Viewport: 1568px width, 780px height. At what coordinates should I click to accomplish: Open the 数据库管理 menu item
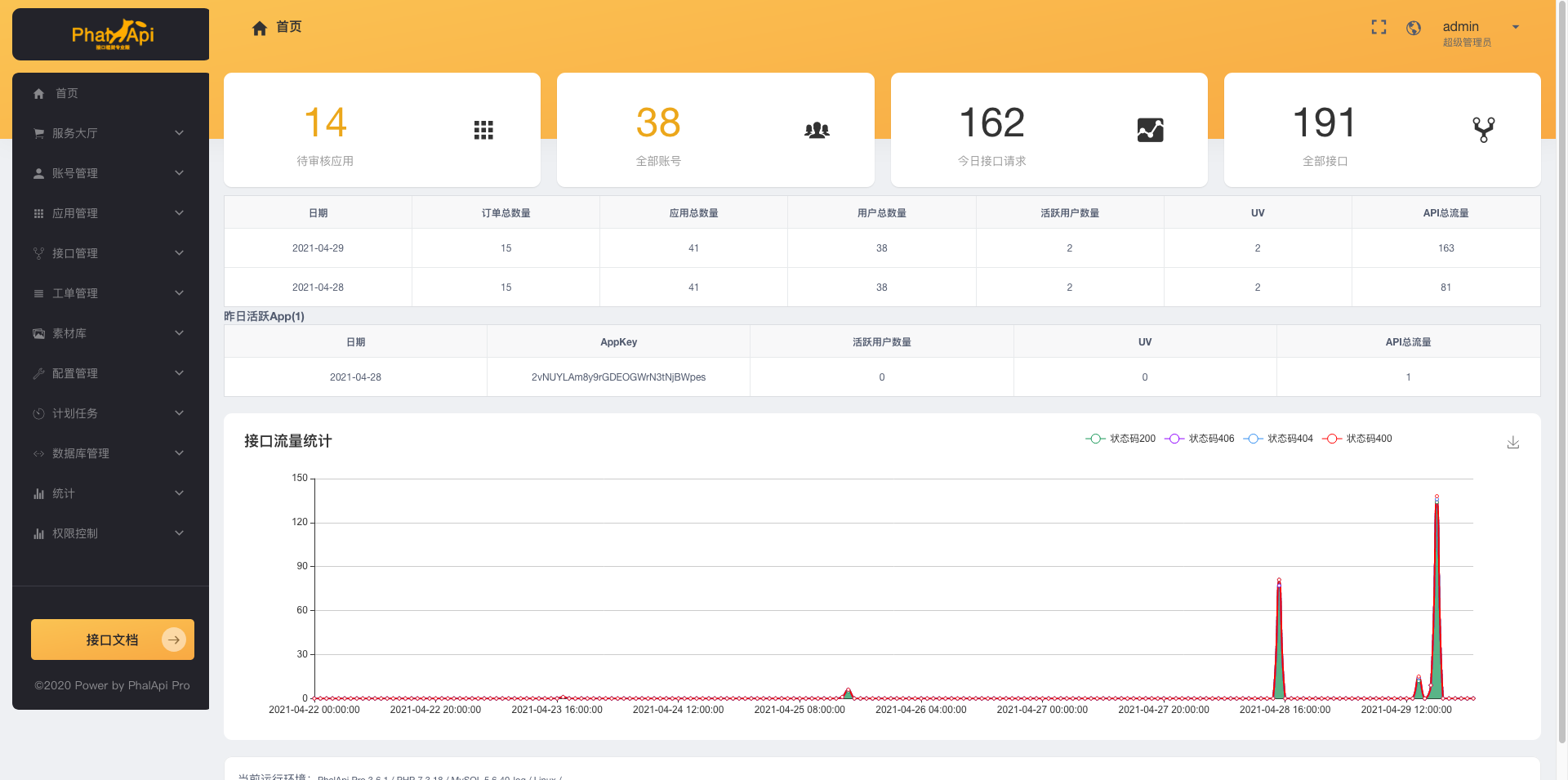[110, 453]
